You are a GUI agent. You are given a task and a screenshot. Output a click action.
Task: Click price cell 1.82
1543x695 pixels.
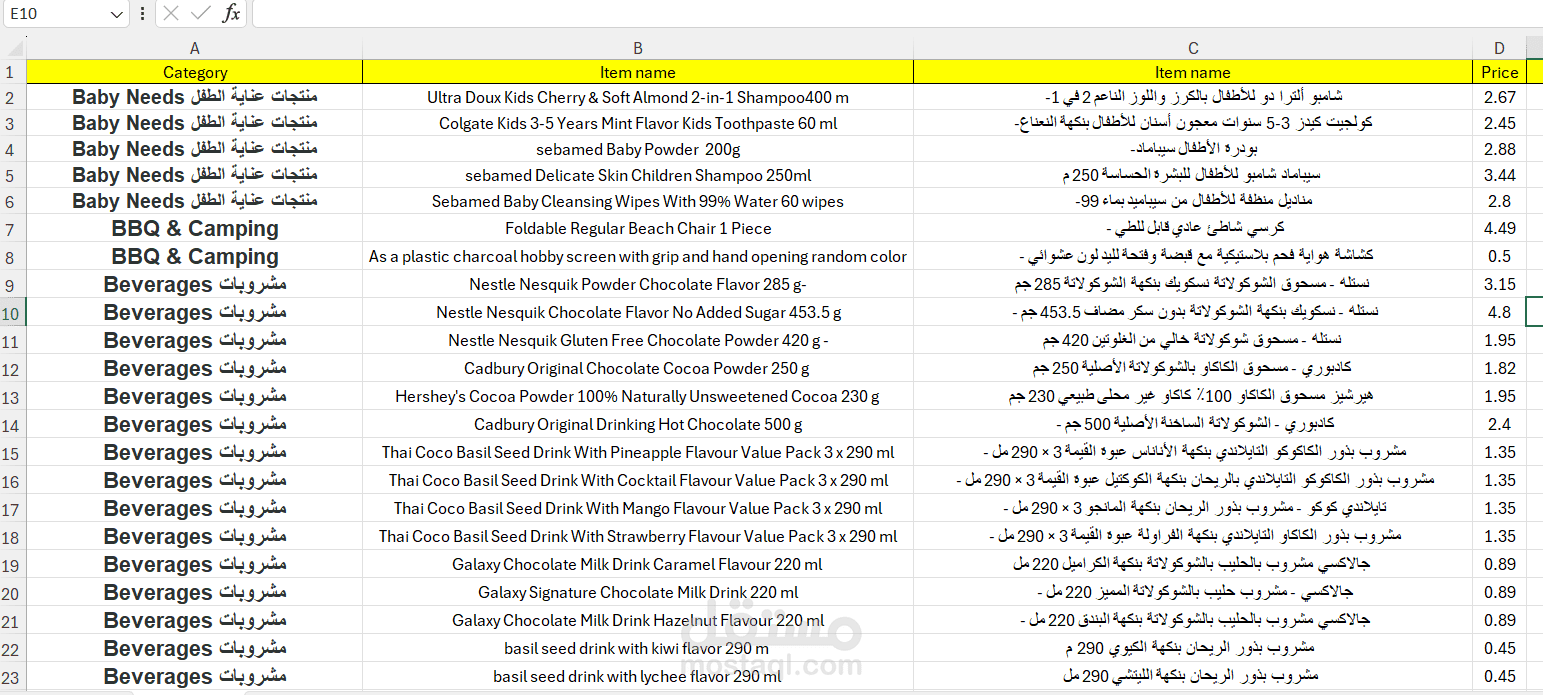click(x=1499, y=368)
